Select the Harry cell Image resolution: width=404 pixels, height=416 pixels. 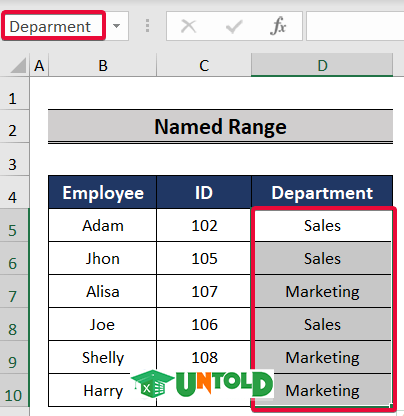103,390
